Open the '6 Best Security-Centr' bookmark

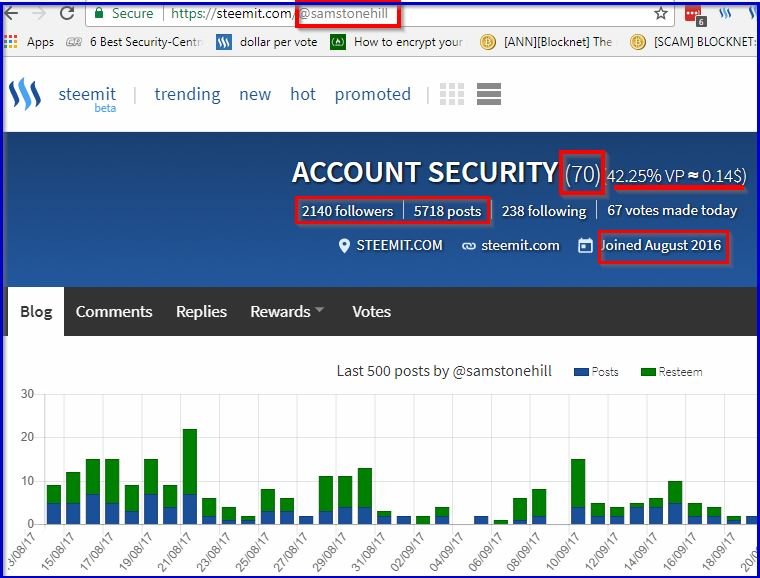coord(134,42)
